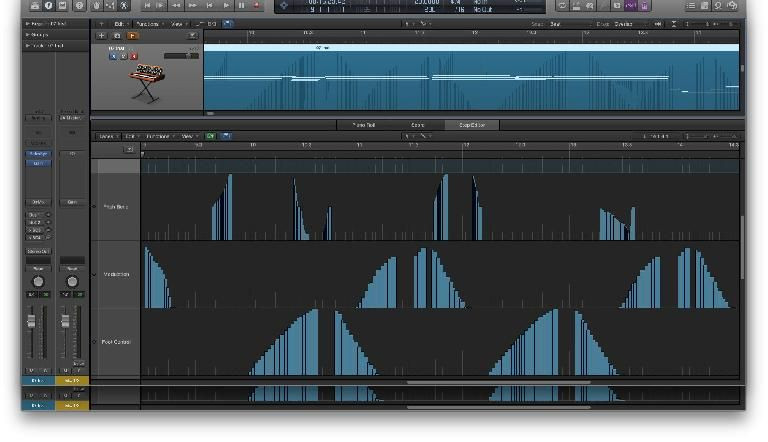Select the Modulation lane in Step Editor
This screenshot has width=768, height=442.
pos(116,274)
